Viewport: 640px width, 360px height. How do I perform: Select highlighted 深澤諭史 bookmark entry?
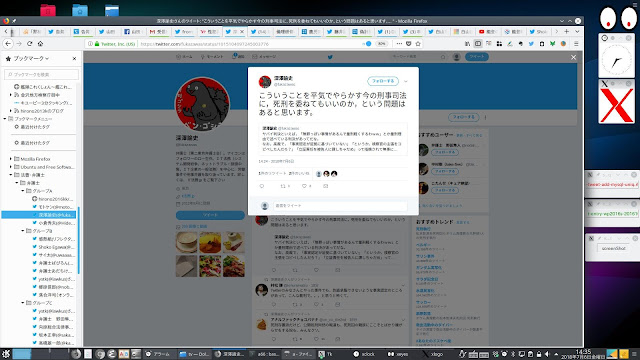(x=39, y=215)
